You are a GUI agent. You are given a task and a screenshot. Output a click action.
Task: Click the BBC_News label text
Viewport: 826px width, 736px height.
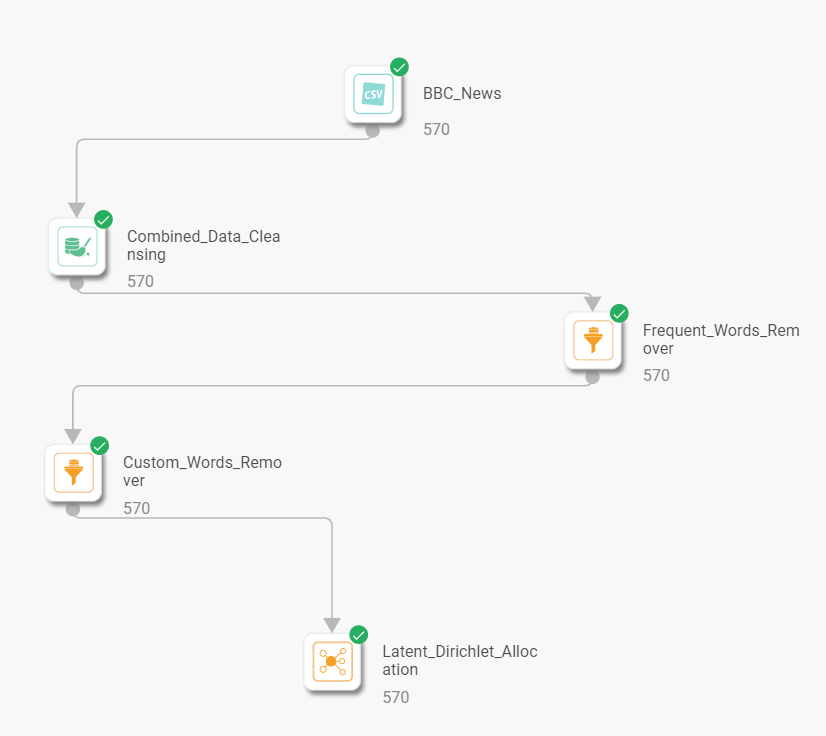point(462,94)
